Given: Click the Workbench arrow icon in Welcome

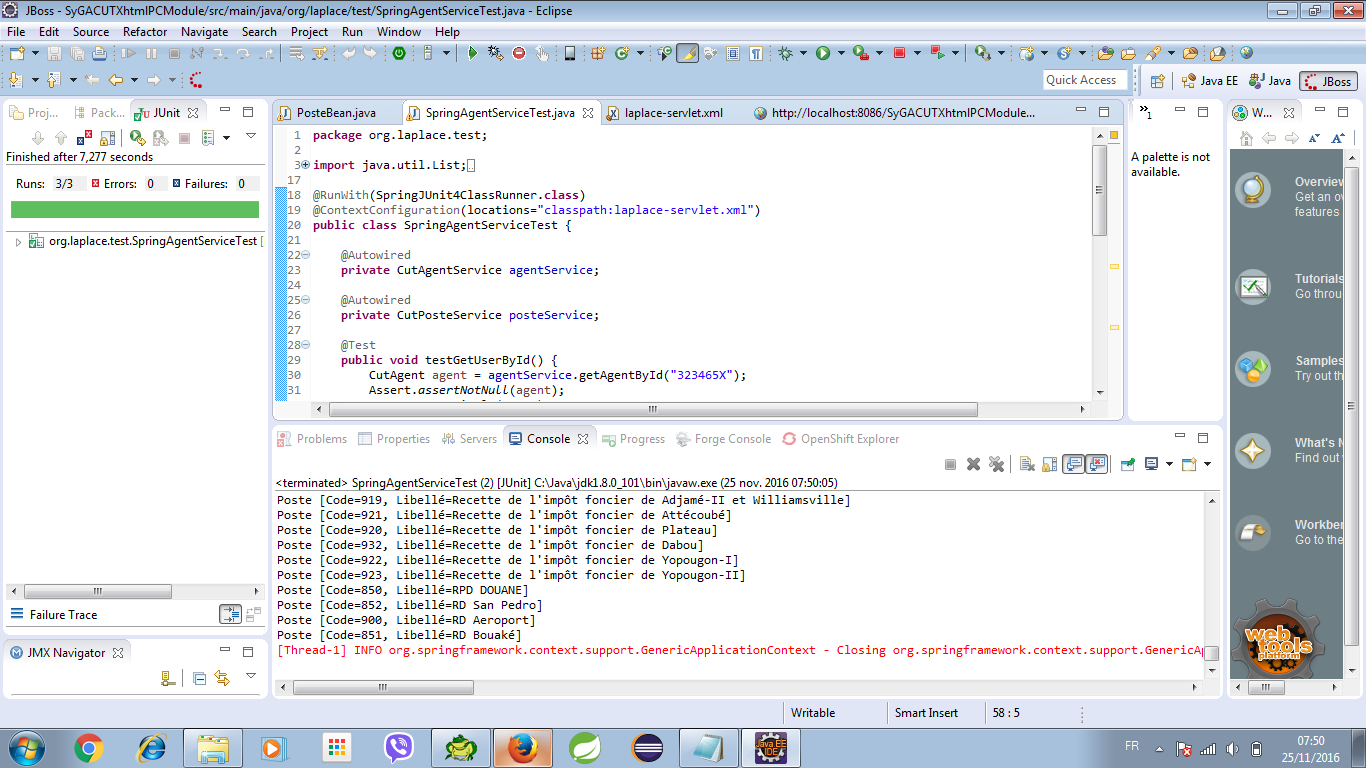Looking at the screenshot, I should (x=1253, y=533).
